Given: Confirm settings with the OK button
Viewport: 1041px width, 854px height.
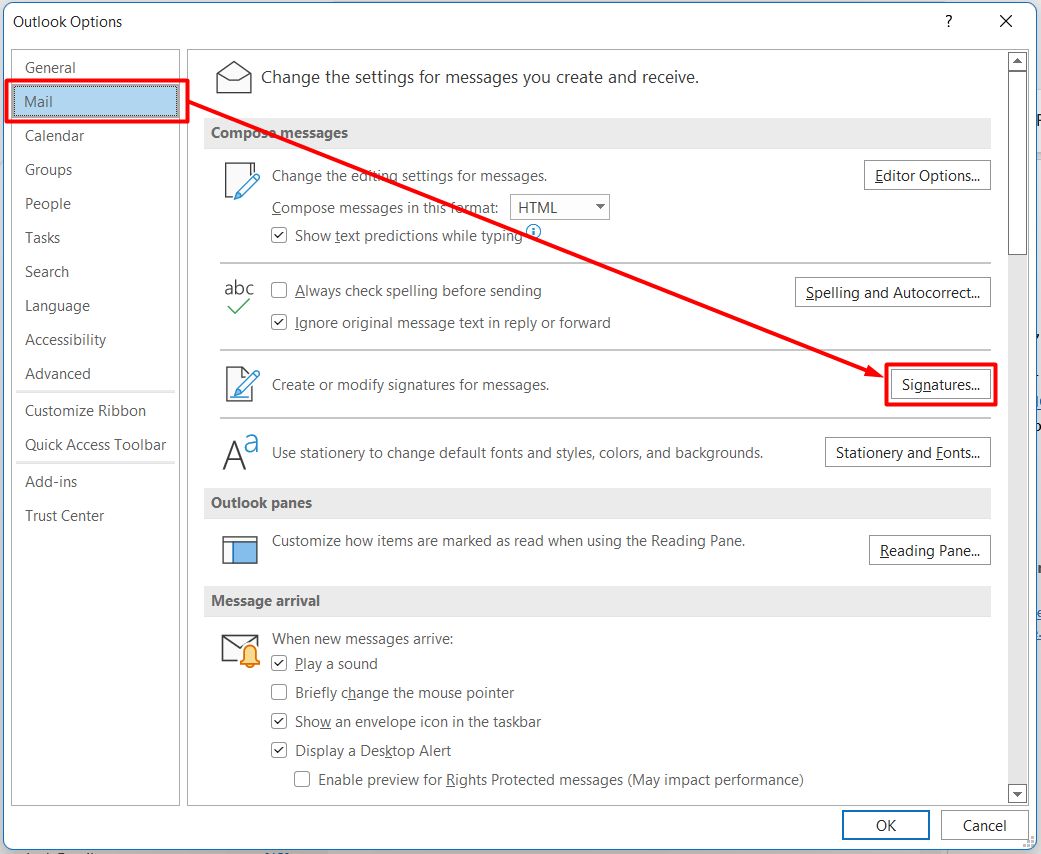Looking at the screenshot, I should coord(886,825).
